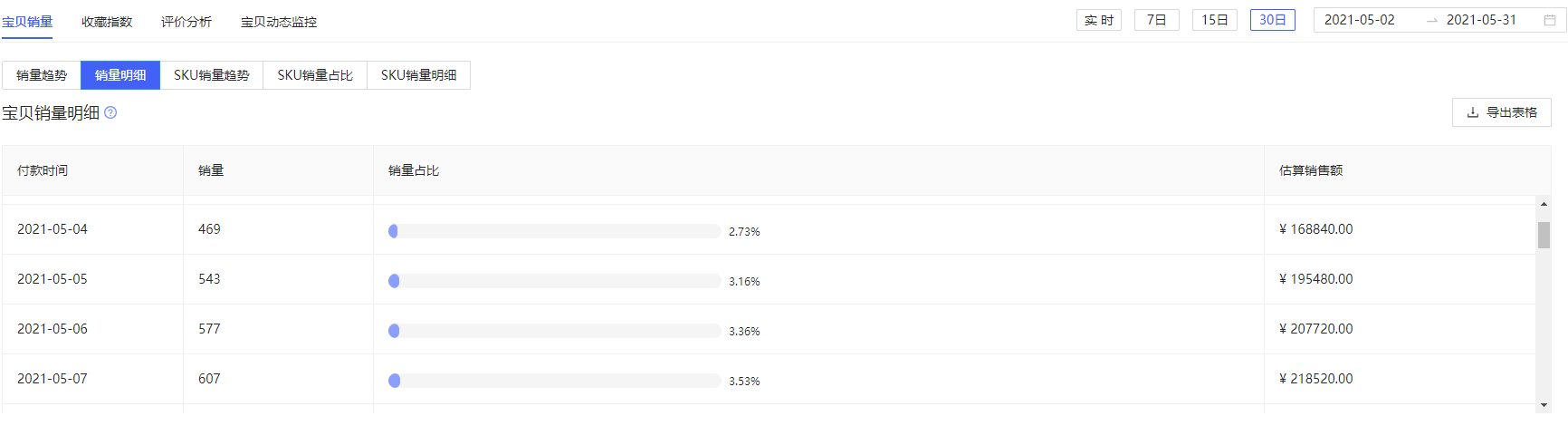
Task: Click scrollbar down arrow in table
Action: (1544, 405)
